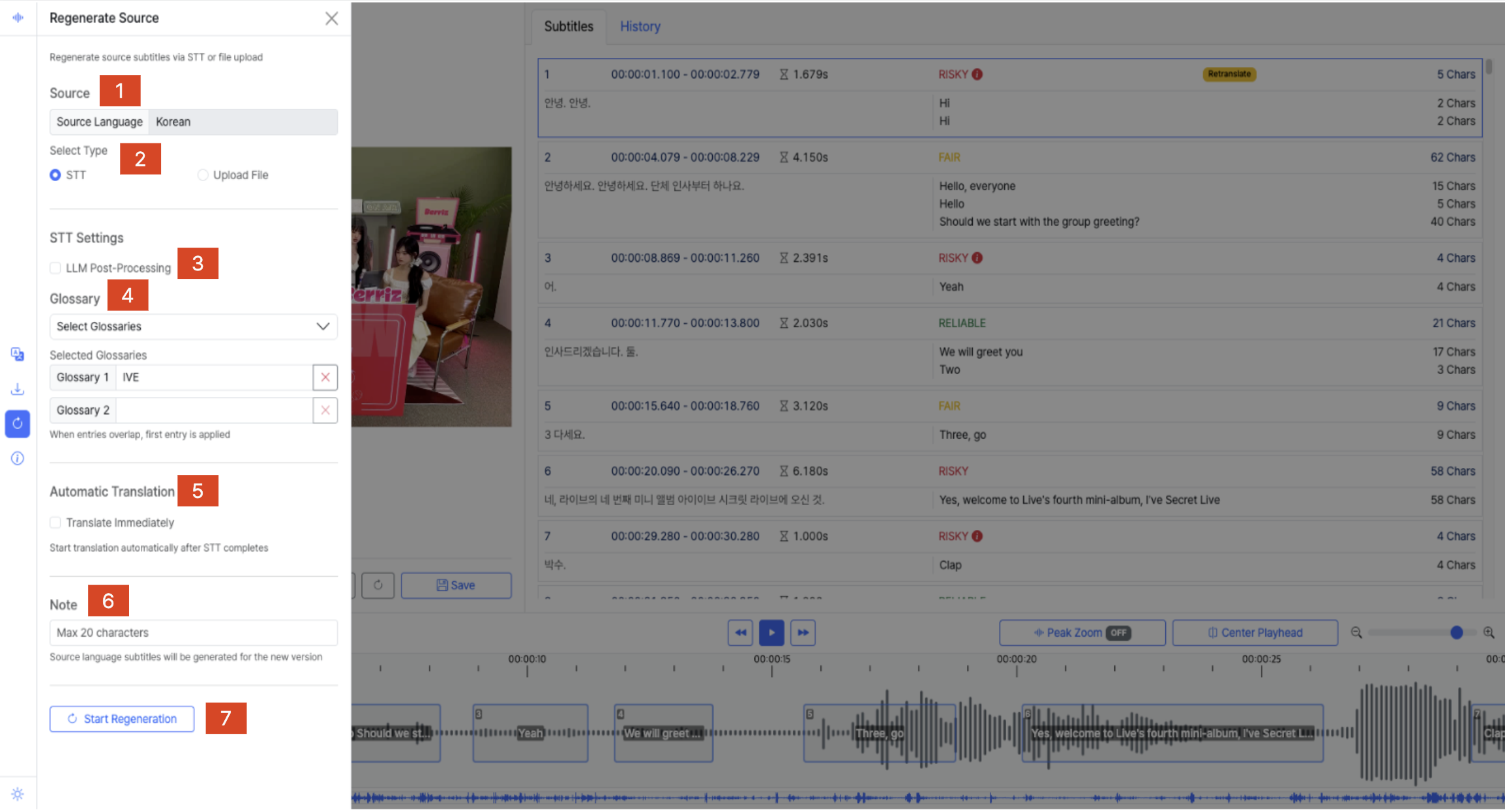This screenshot has width=1505, height=812.
Task: Check Translate Immediately option
Action: tap(55, 523)
